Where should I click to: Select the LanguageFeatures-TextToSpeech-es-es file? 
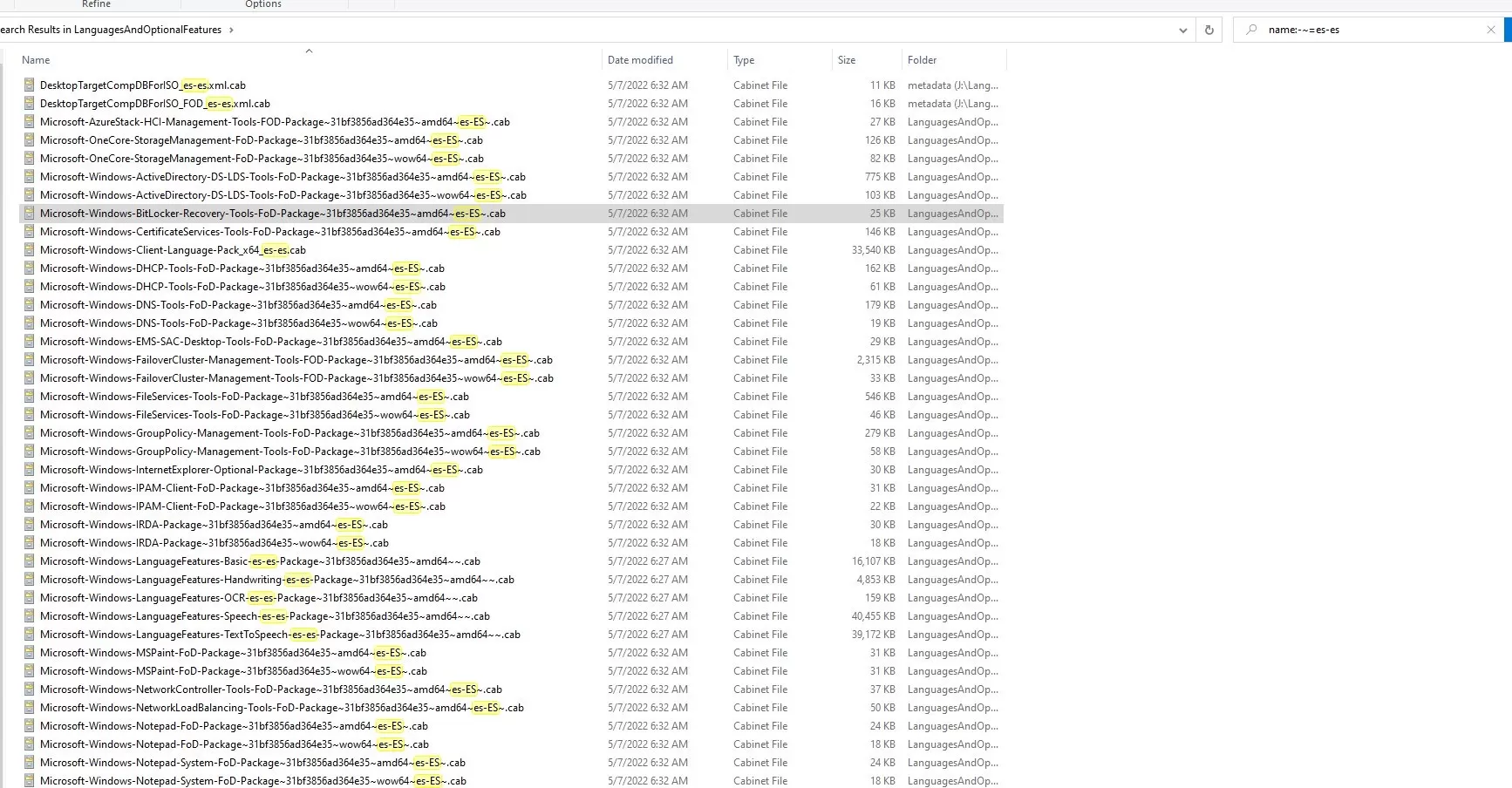pyautogui.click(x=279, y=635)
